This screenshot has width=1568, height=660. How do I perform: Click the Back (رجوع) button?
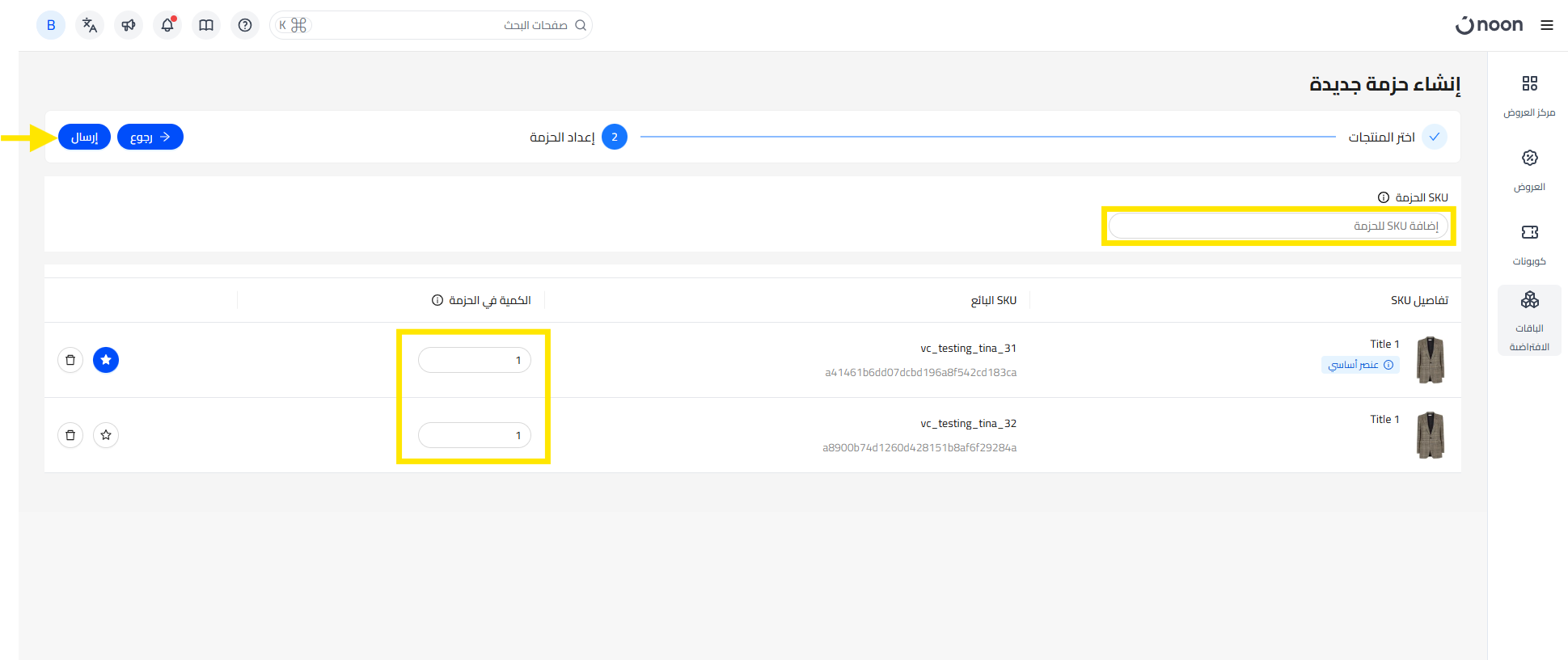pos(150,137)
